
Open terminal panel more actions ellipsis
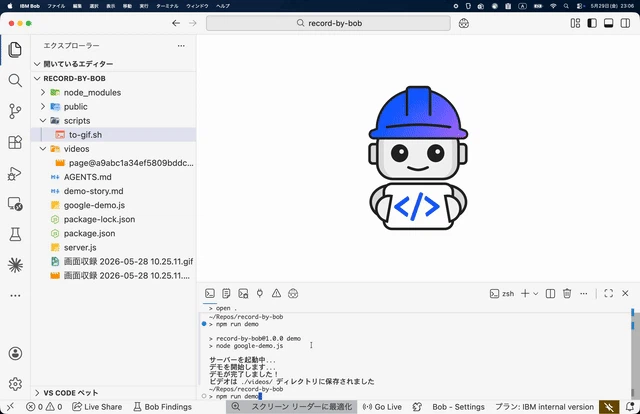[584, 294]
